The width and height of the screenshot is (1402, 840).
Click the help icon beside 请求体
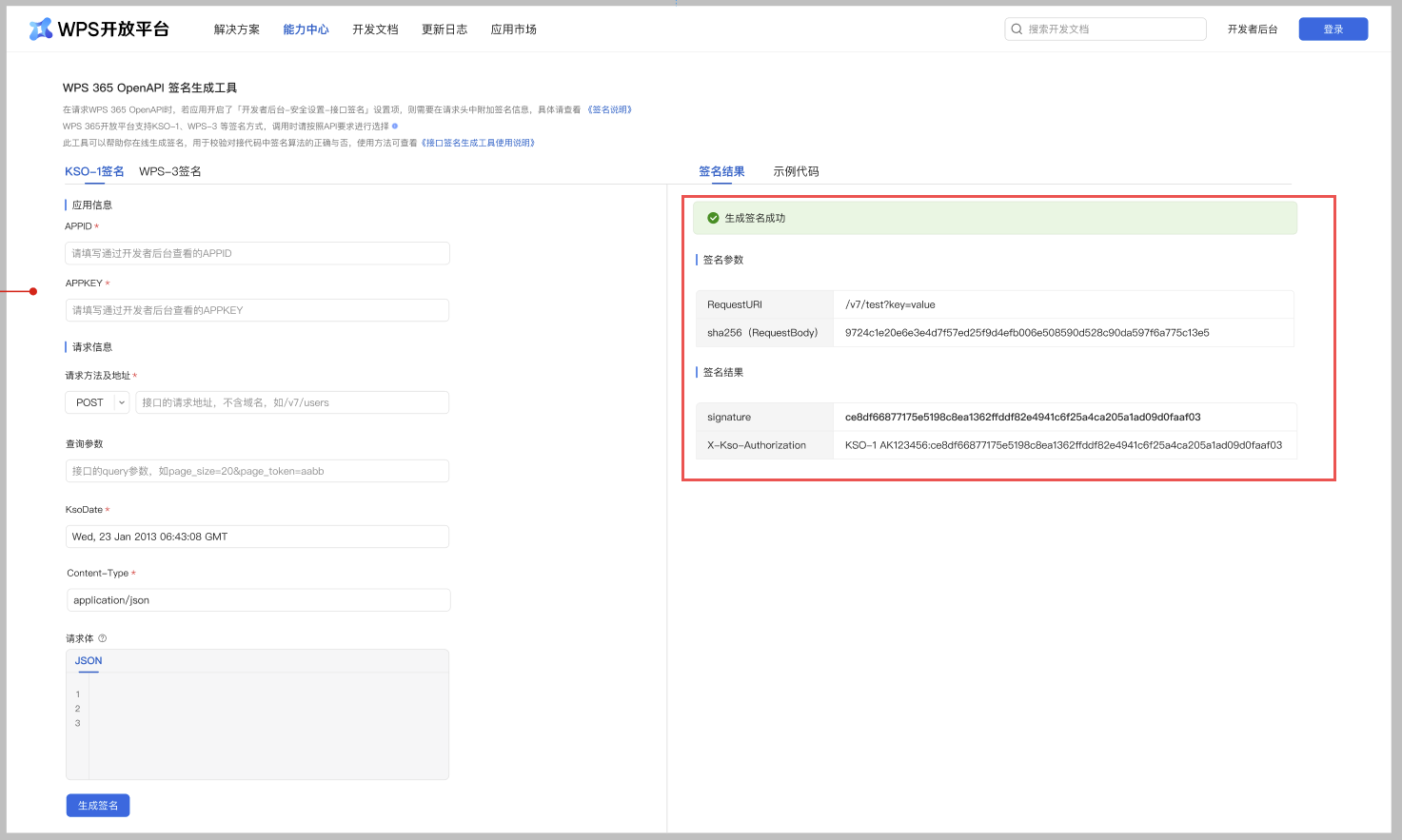(x=103, y=638)
